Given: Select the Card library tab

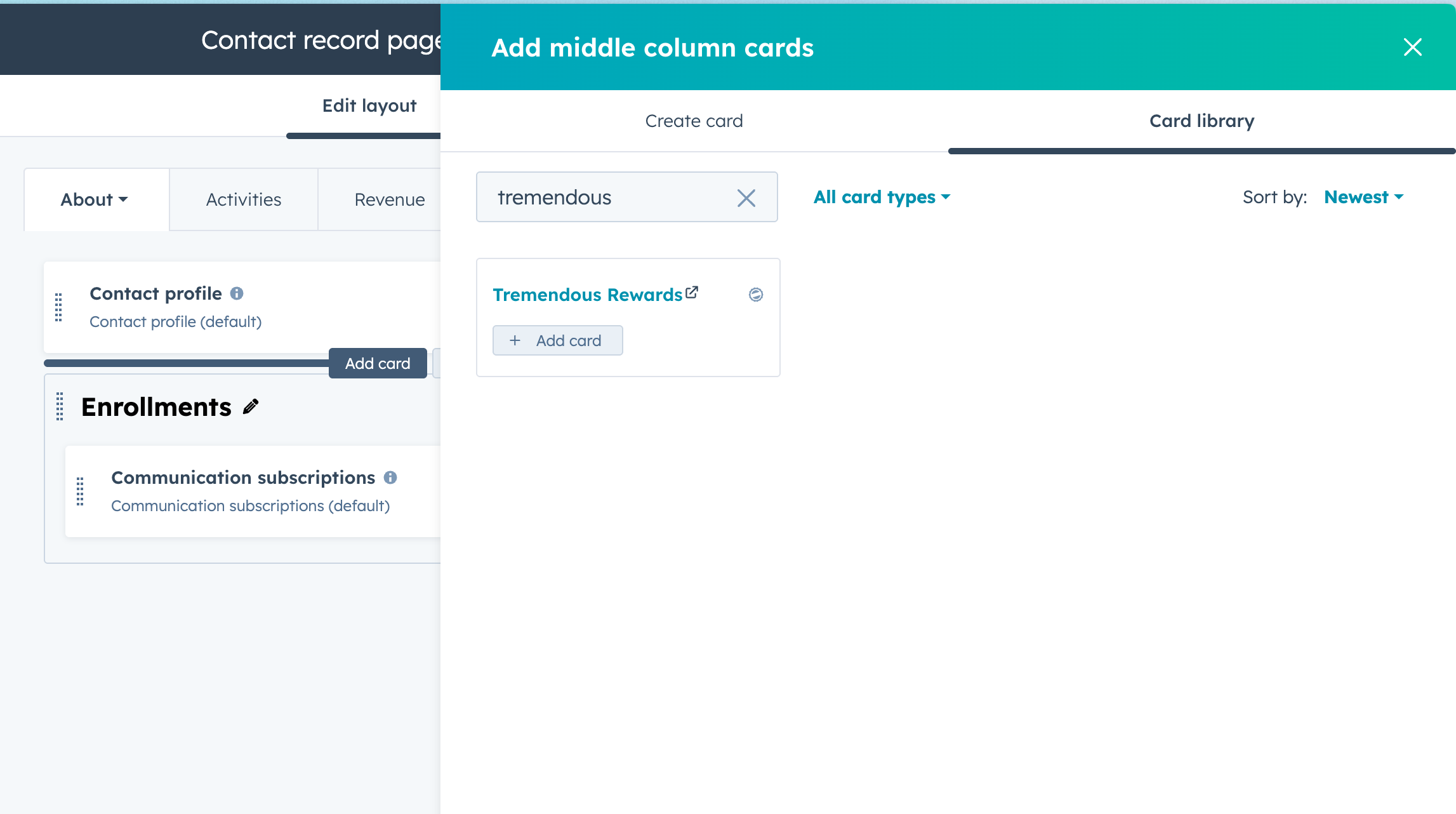Looking at the screenshot, I should (x=1201, y=121).
